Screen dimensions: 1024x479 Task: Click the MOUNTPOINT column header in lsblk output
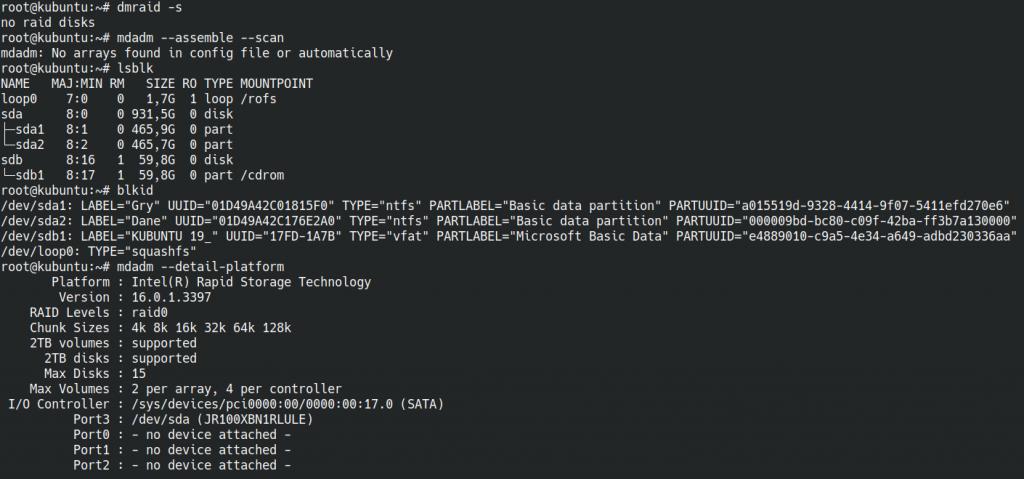pyautogui.click(x=277, y=82)
